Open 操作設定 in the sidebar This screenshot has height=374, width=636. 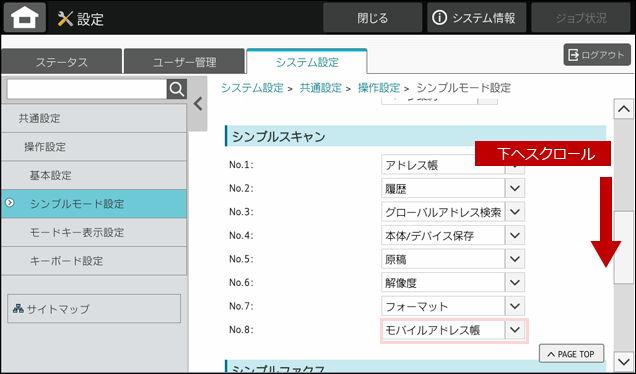click(94, 147)
